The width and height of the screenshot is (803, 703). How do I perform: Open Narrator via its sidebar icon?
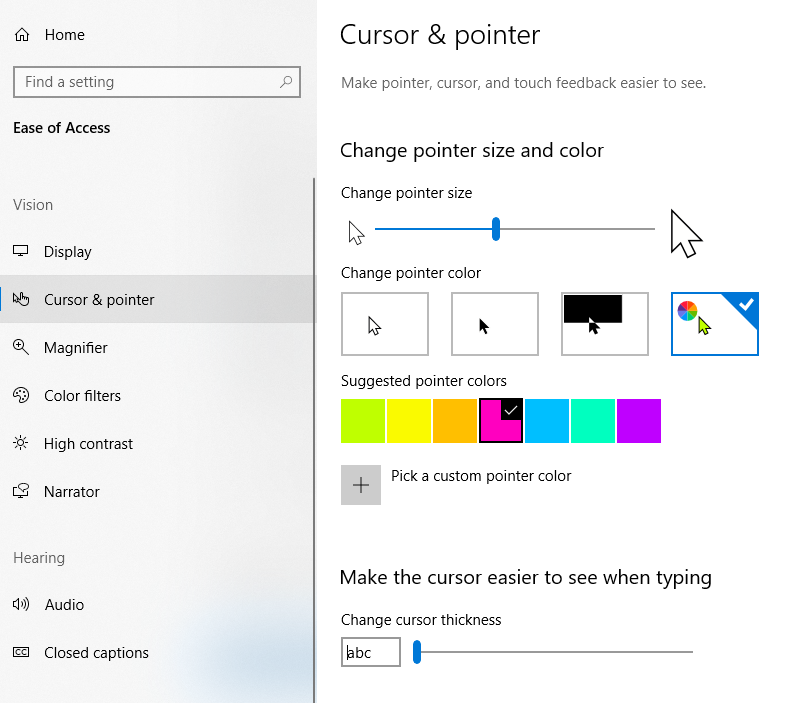tap(20, 491)
